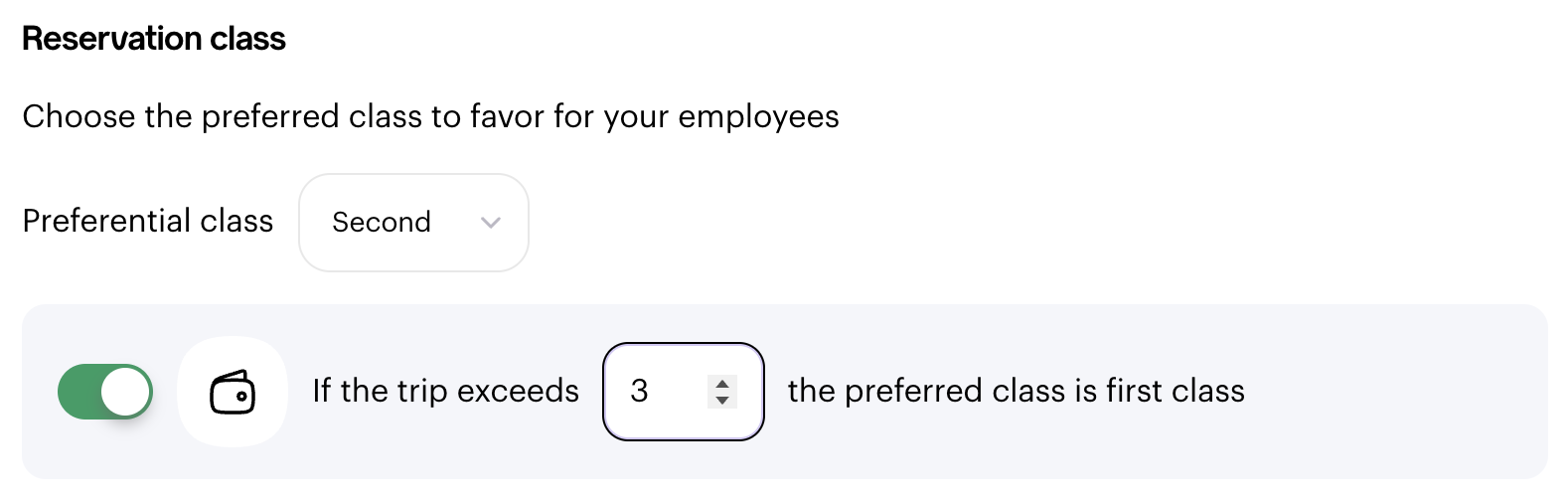Click the white rounded box around the wallet
Viewport: 1568px width, 503px height.
(x=233, y=392)
